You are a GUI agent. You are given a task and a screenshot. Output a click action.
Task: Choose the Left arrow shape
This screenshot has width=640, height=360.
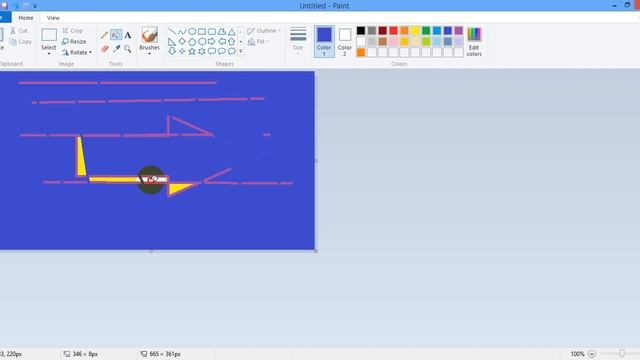click(222, 42)
